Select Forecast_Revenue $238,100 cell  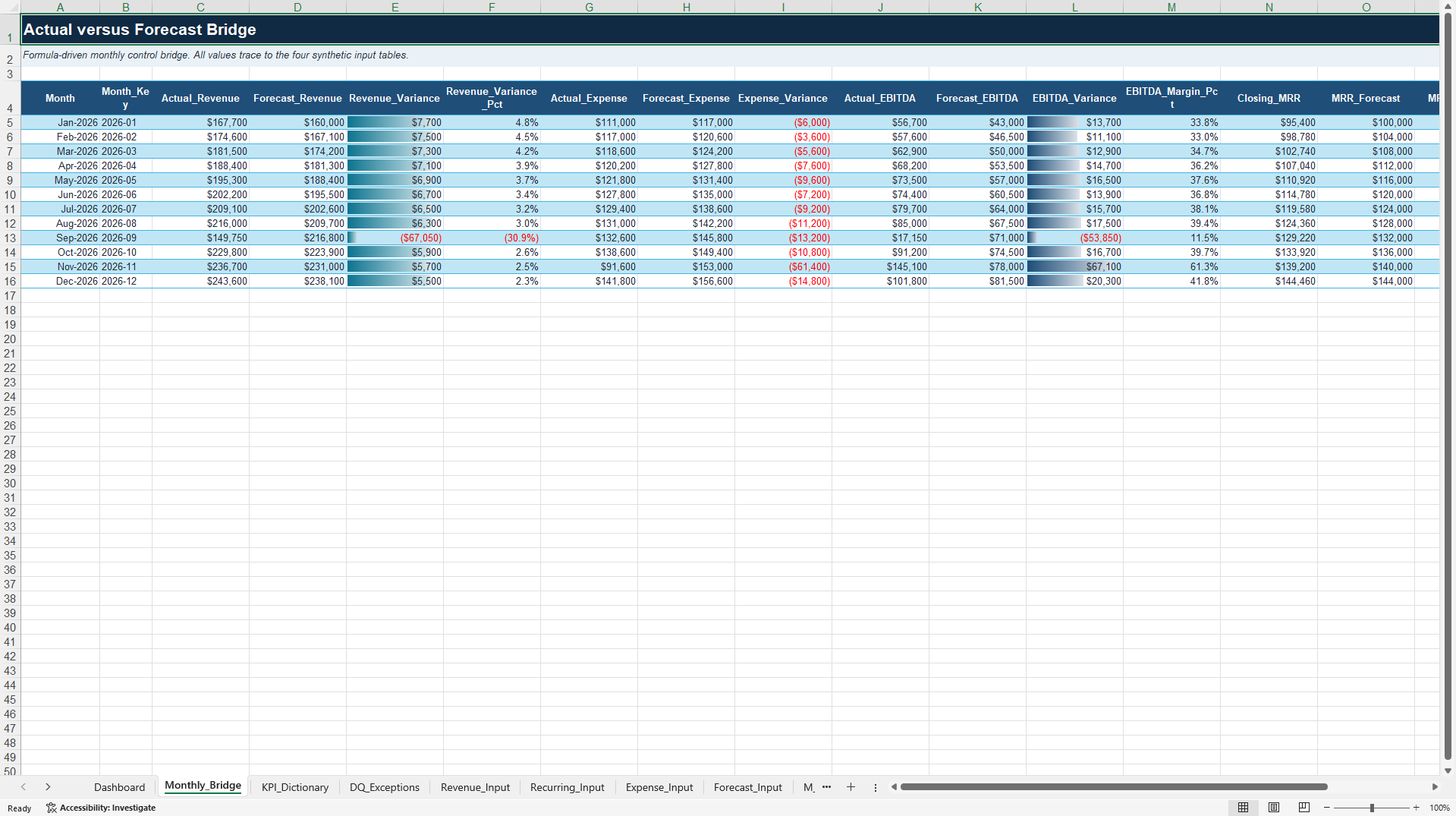pyautogui.click(x=297, y=281)
